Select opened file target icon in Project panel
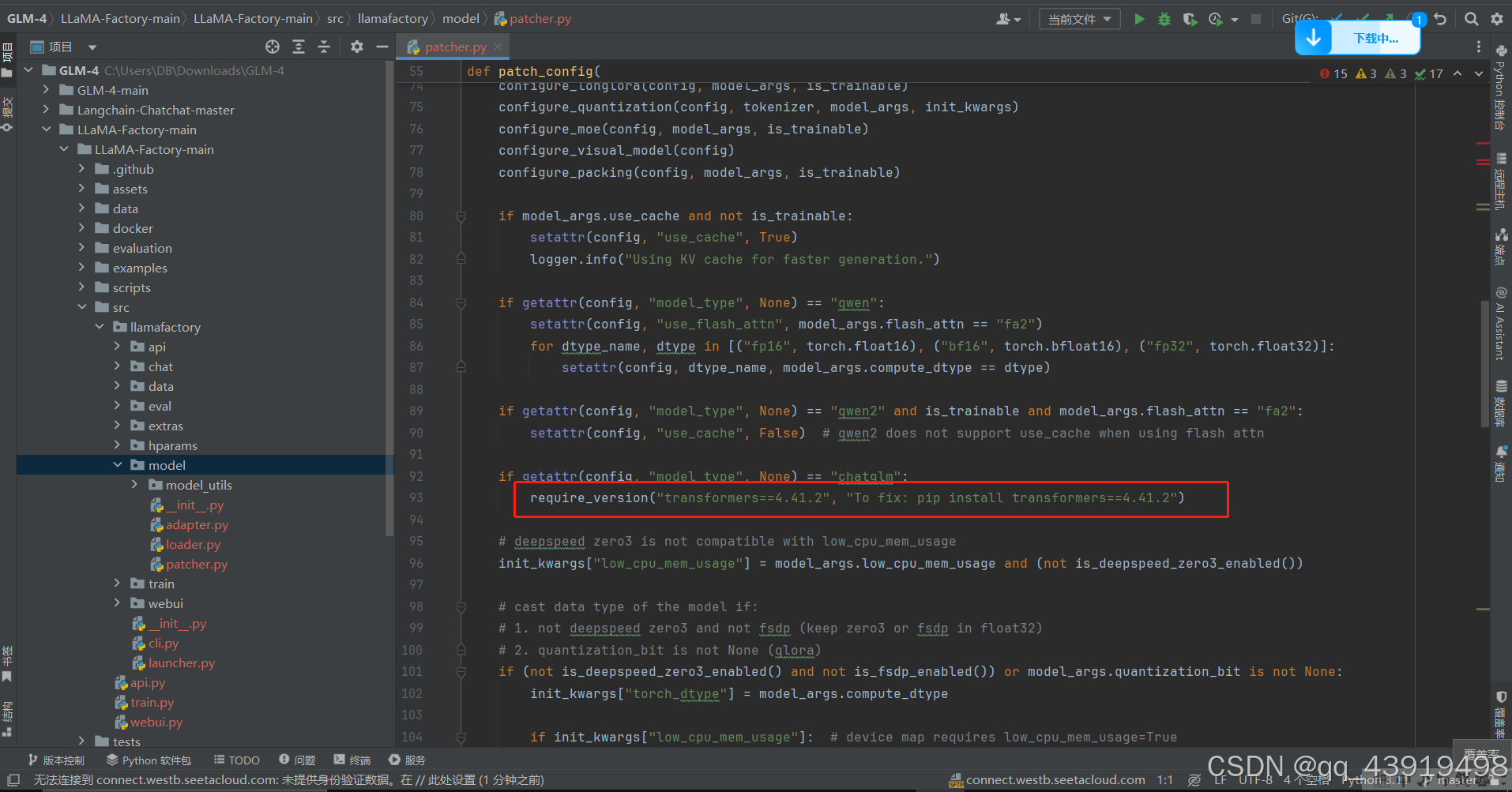1512x792 pixels. pyautogui.click(x=273, y=47)
